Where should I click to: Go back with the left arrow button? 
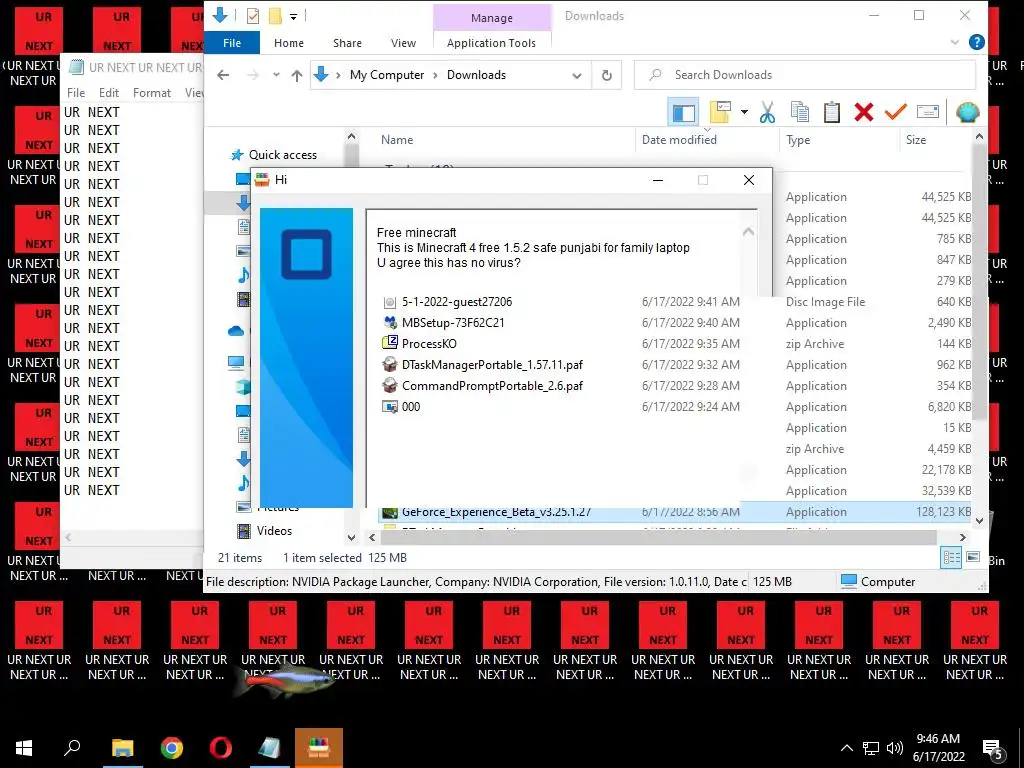point(223,75)
